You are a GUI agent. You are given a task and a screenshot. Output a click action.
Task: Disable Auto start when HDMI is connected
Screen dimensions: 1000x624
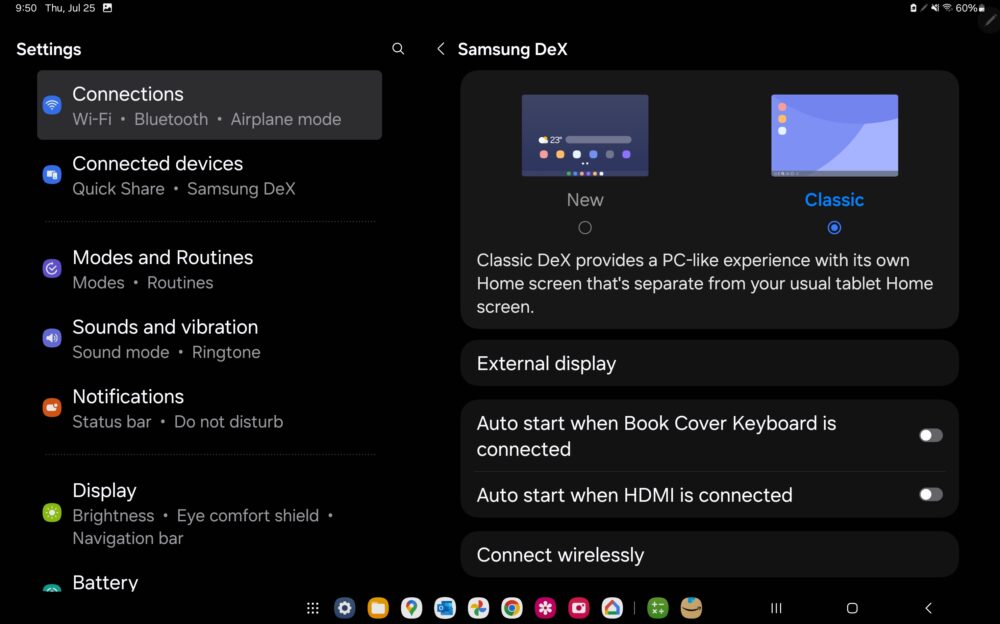tap(930, 494)
